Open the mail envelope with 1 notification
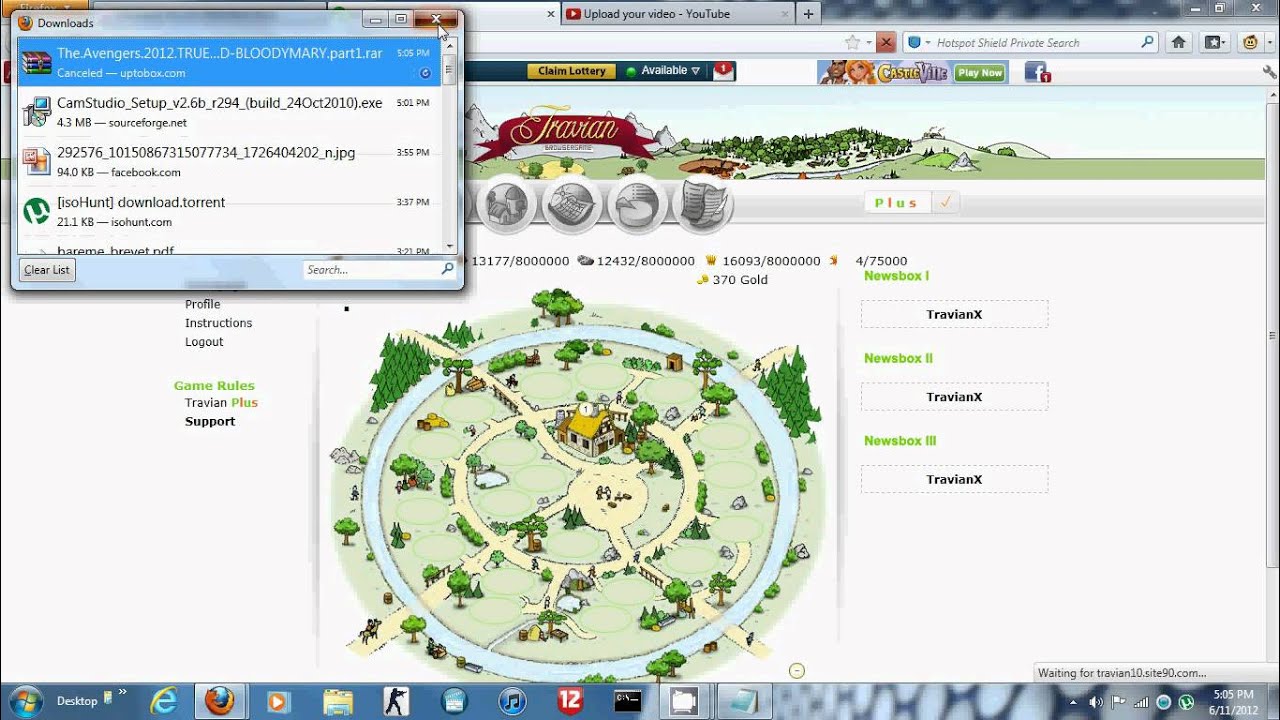The height and width of the screenshot is (720, 1280). click(723, 71)
